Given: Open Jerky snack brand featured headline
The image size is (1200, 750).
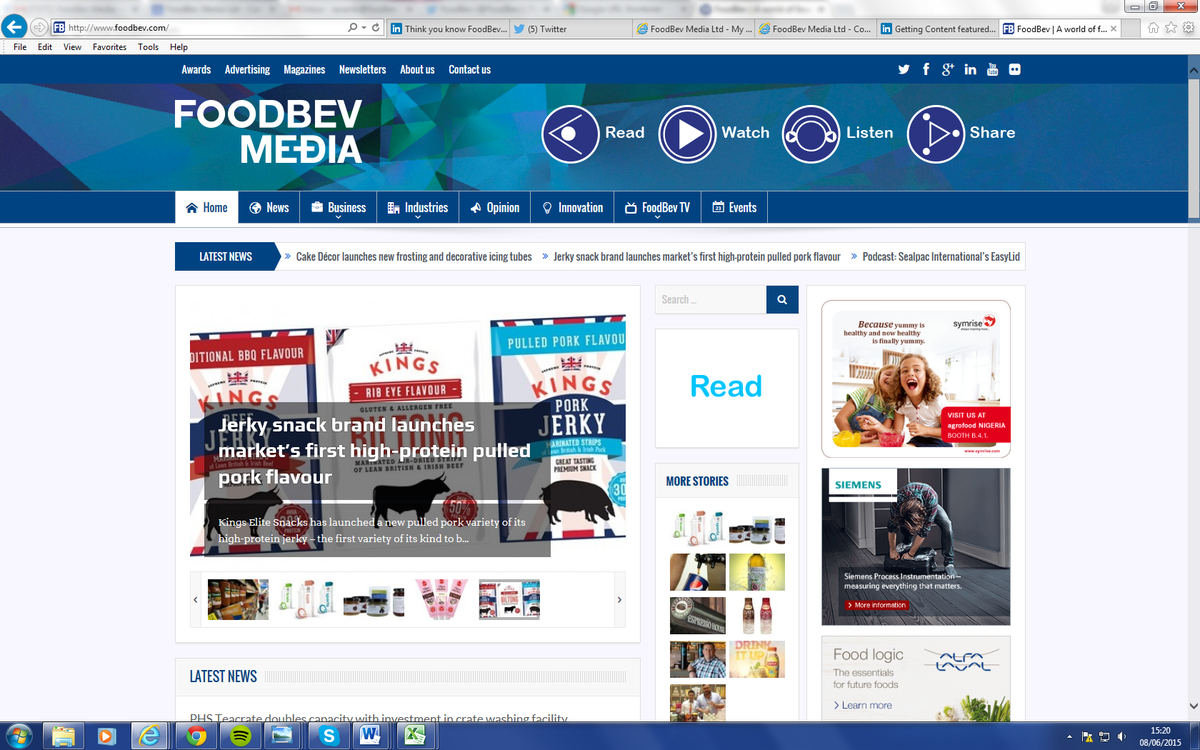Looking at the screenshot, I should (x=375, y=451).
